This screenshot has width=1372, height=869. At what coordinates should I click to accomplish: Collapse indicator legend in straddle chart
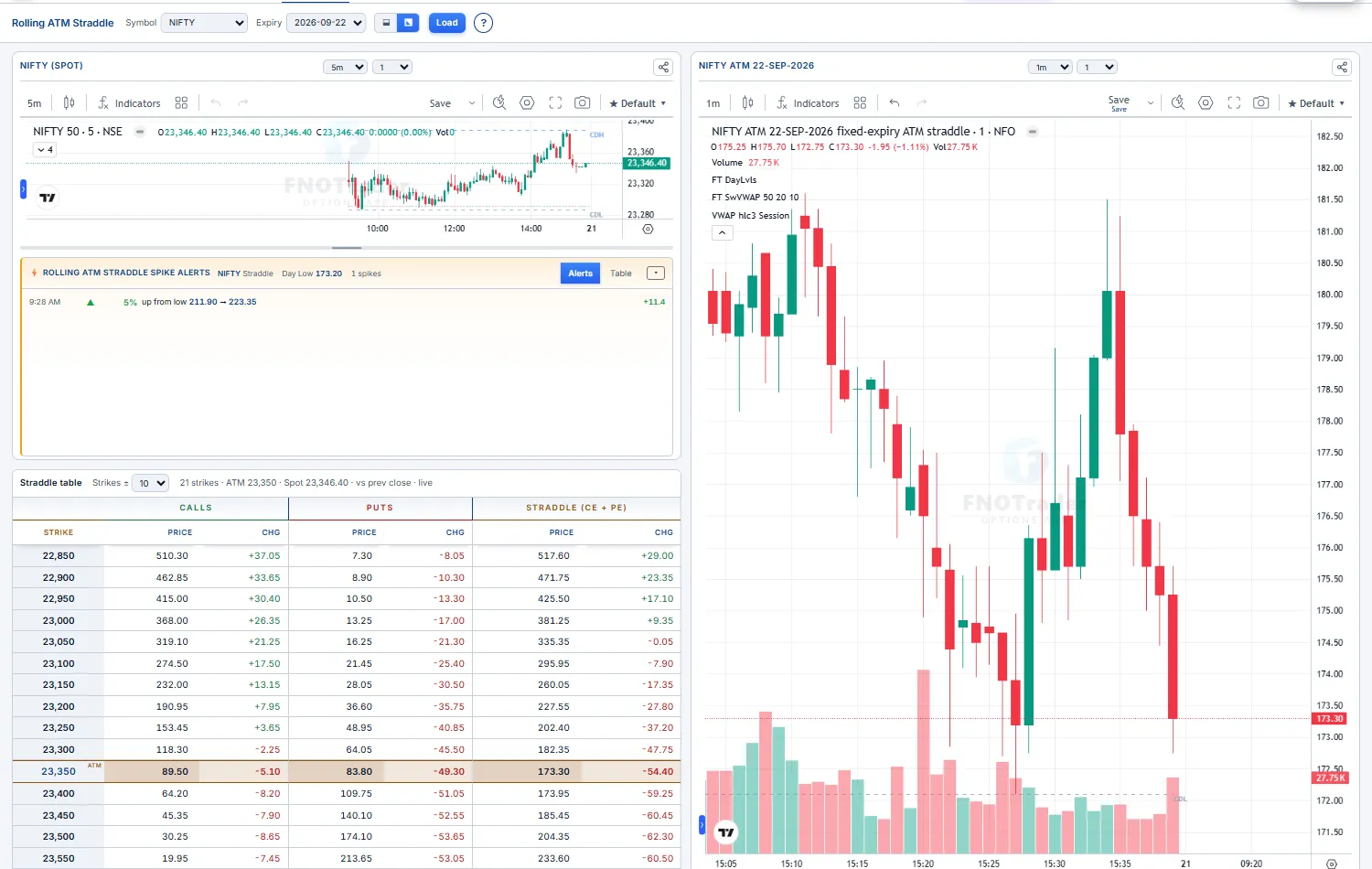[722, 233]
